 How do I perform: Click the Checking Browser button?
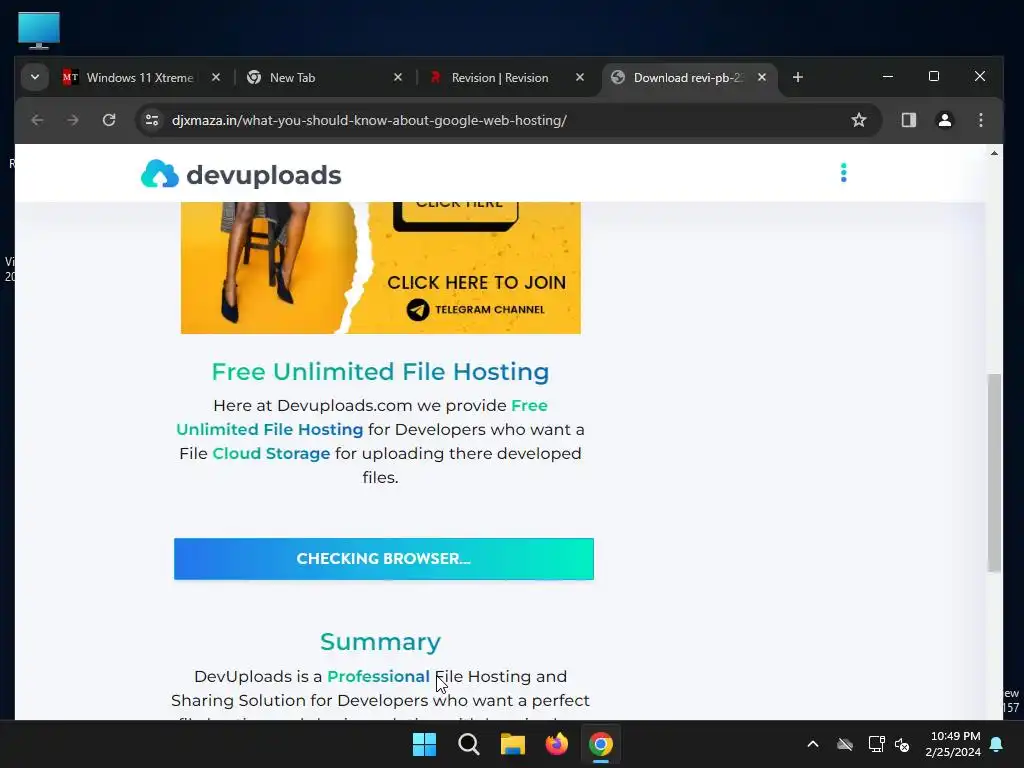384,559
